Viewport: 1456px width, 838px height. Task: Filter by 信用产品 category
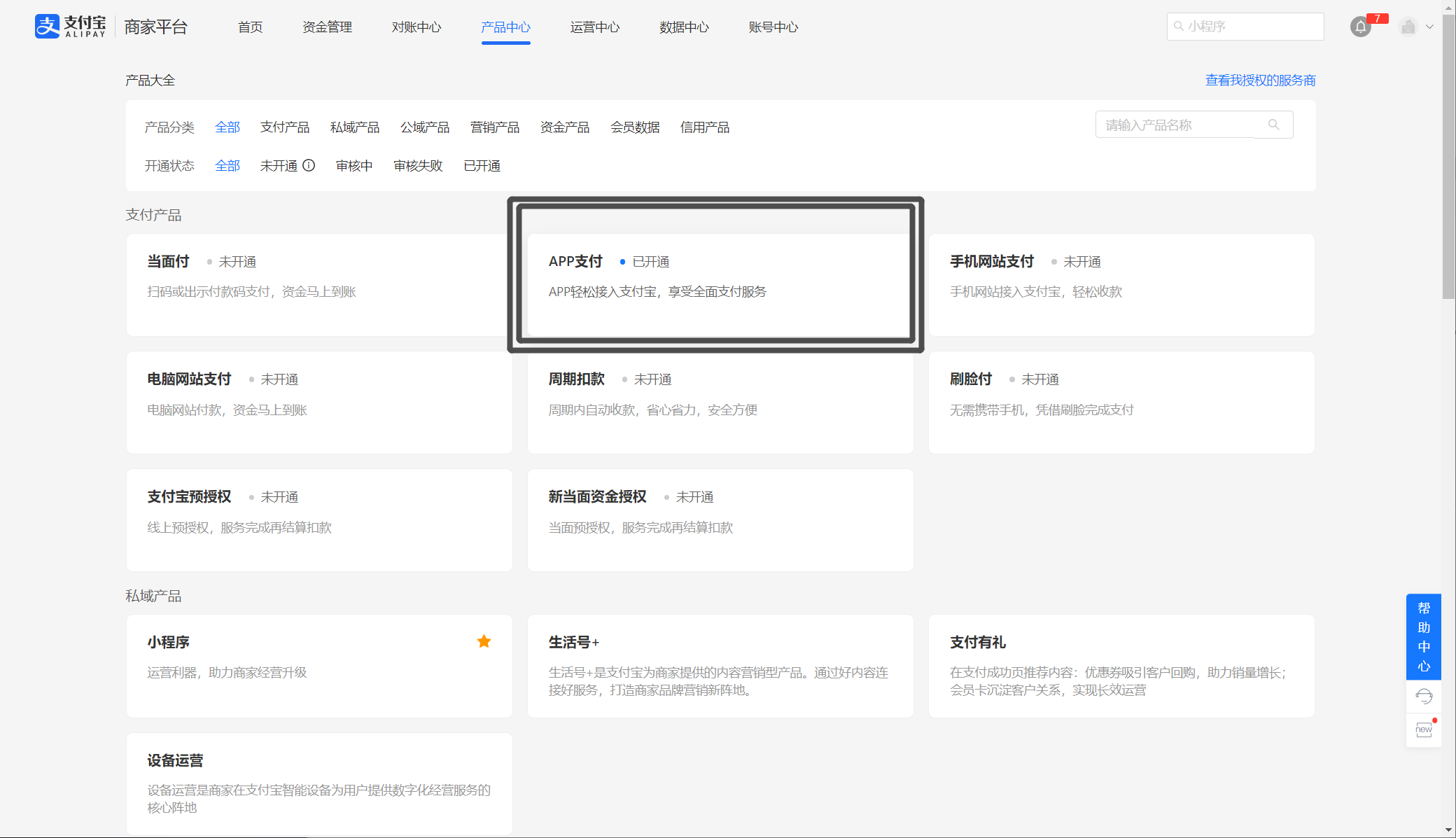(x=705, y=127)
